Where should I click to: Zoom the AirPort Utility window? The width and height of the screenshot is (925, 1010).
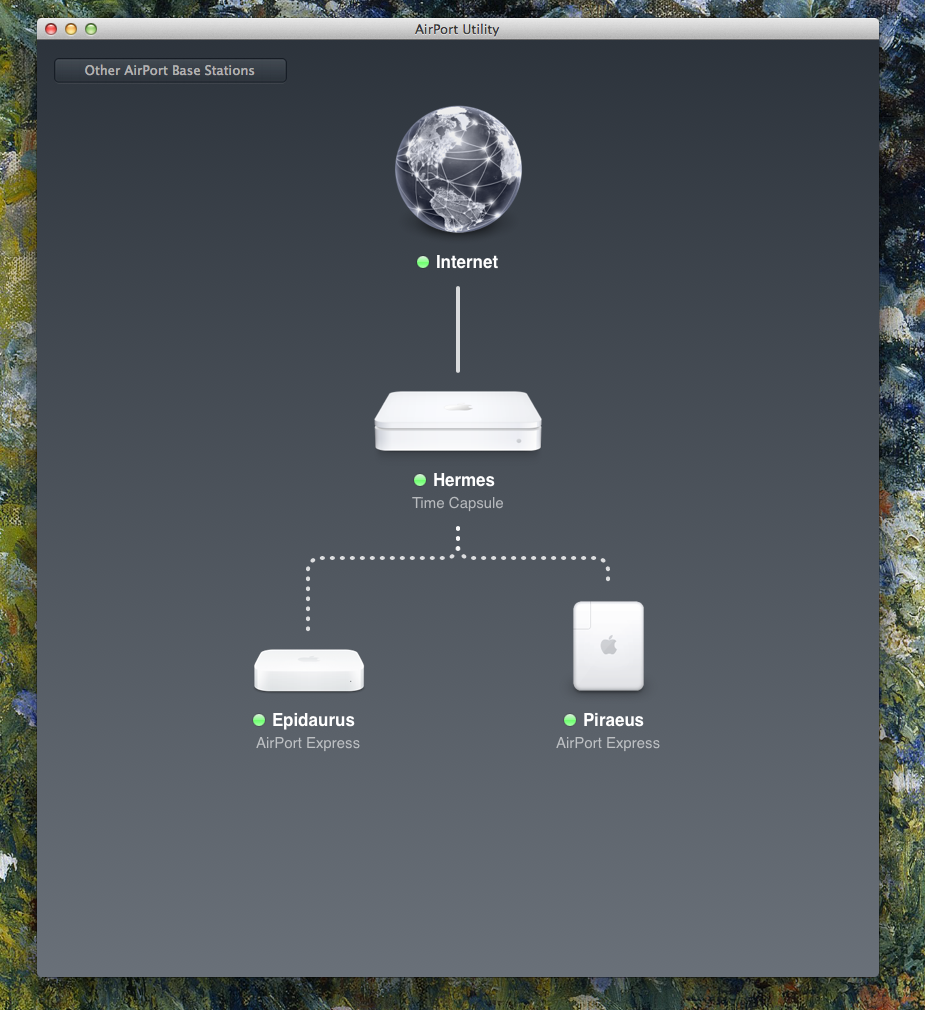coord(91,29)
